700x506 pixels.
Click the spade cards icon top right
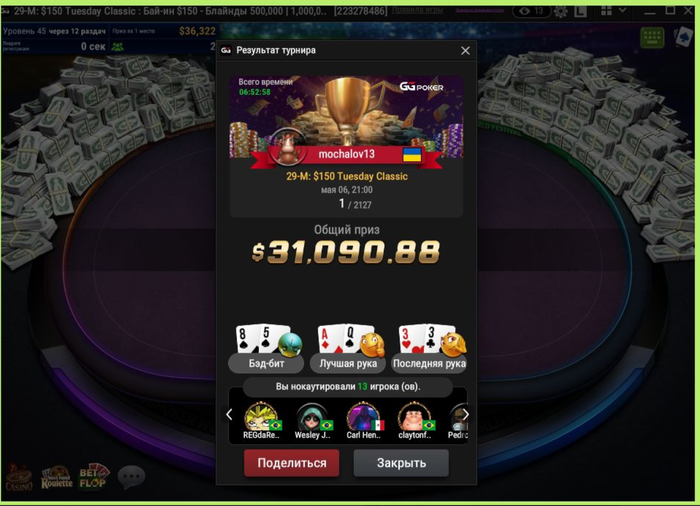683,38
